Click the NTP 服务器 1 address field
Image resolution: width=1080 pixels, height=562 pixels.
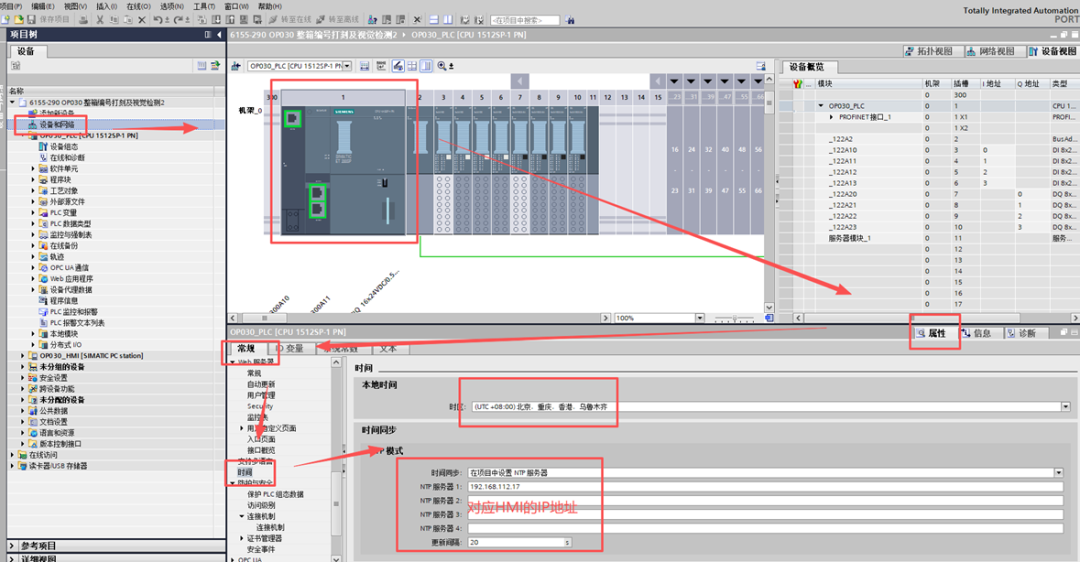point(765,487)
